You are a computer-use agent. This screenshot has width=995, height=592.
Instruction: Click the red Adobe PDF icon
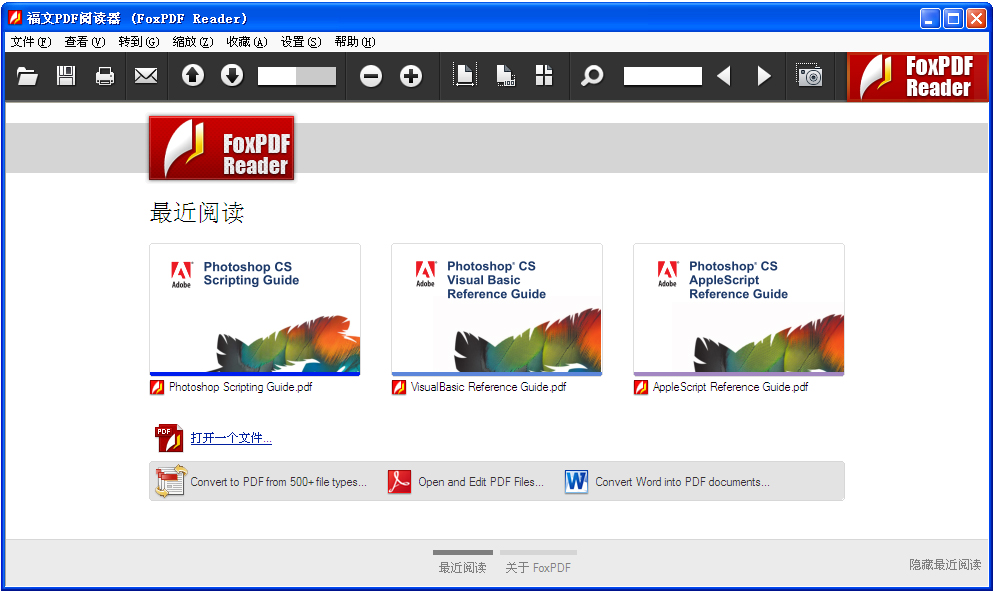click(x=400, y=482)
